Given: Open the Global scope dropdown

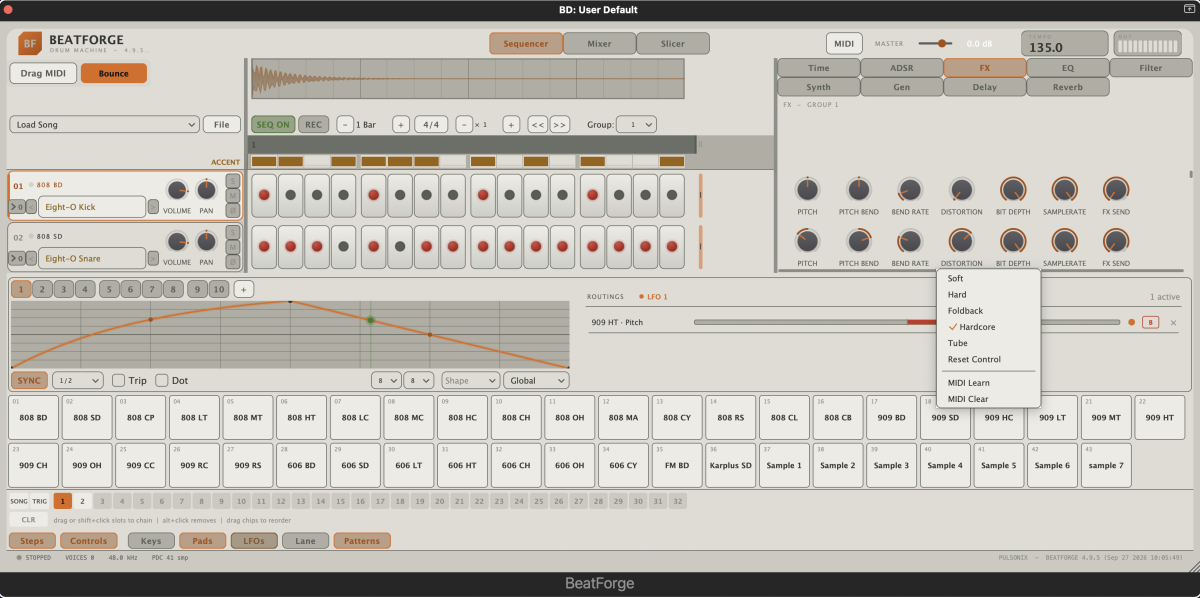Looking at the screenshot, I should click(536, 380).
